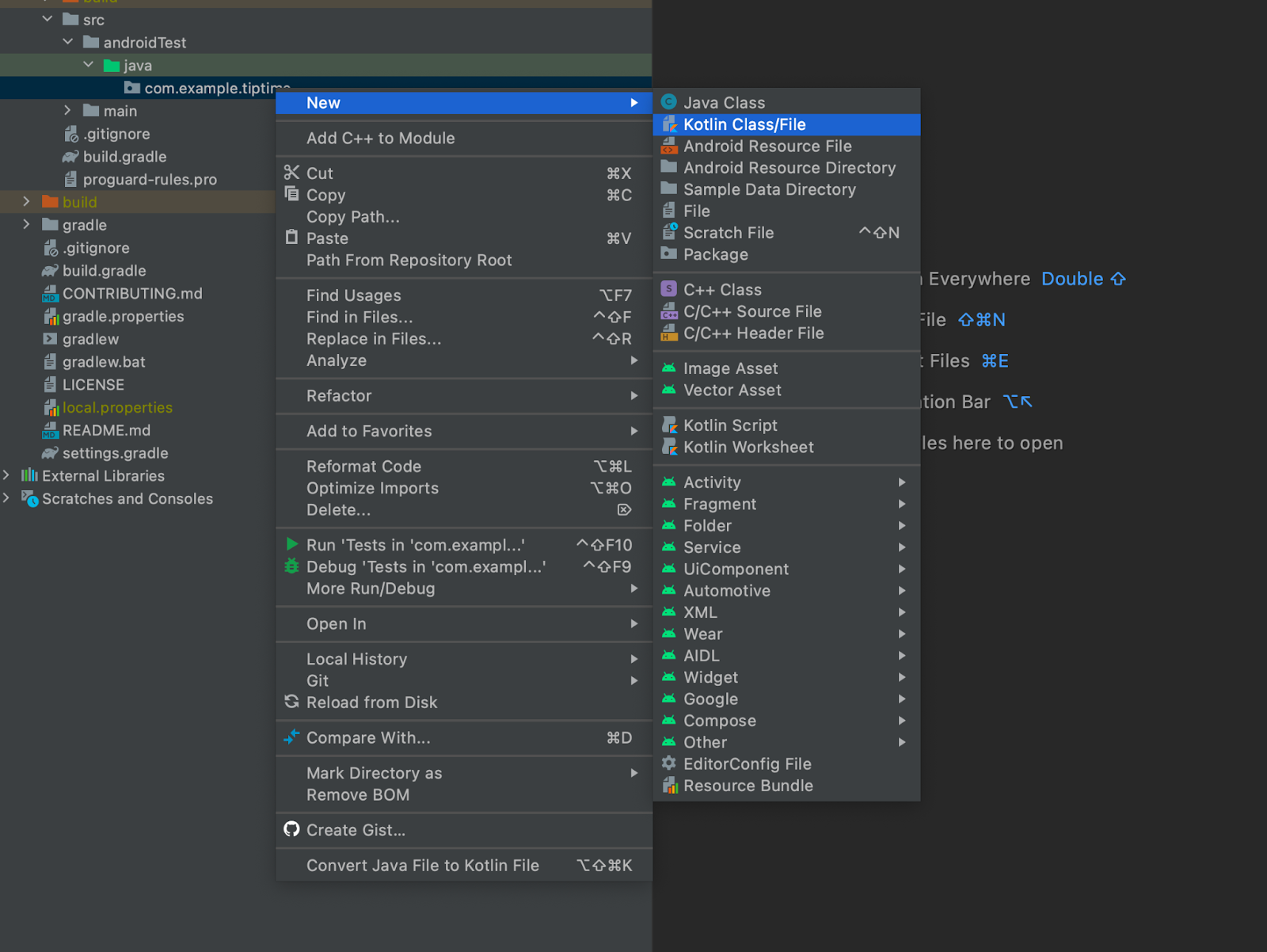Select Convert Java File to Kotlin File

[x=422, y=866]
